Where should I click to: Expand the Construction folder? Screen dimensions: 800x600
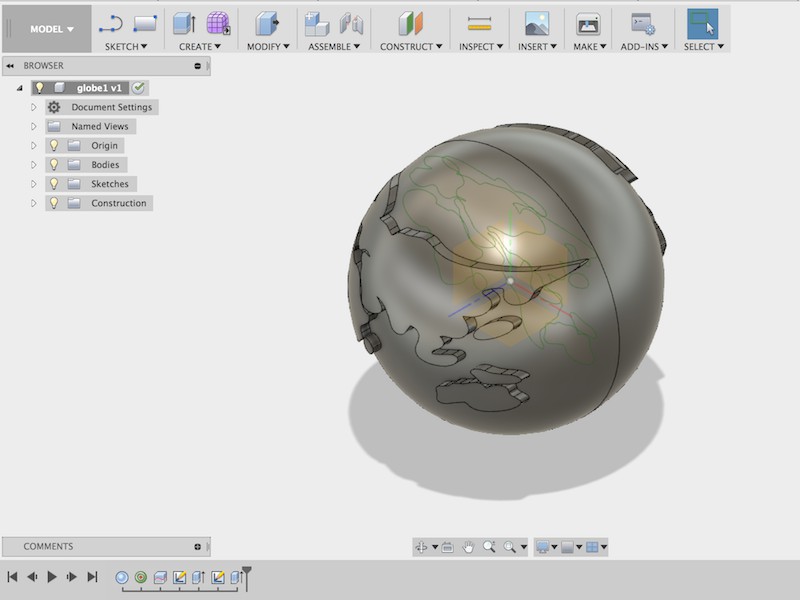click(34, 203)
